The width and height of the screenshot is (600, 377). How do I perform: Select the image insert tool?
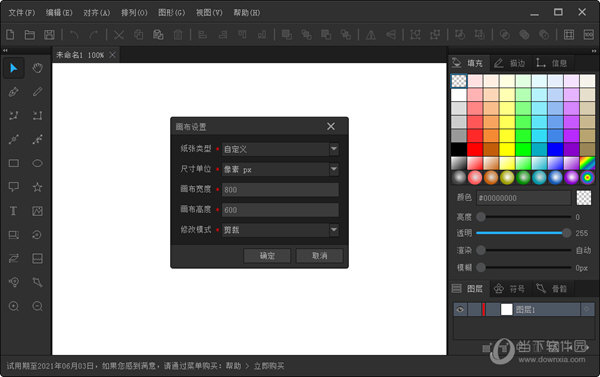pyautogui.click(x=37, y=211)
